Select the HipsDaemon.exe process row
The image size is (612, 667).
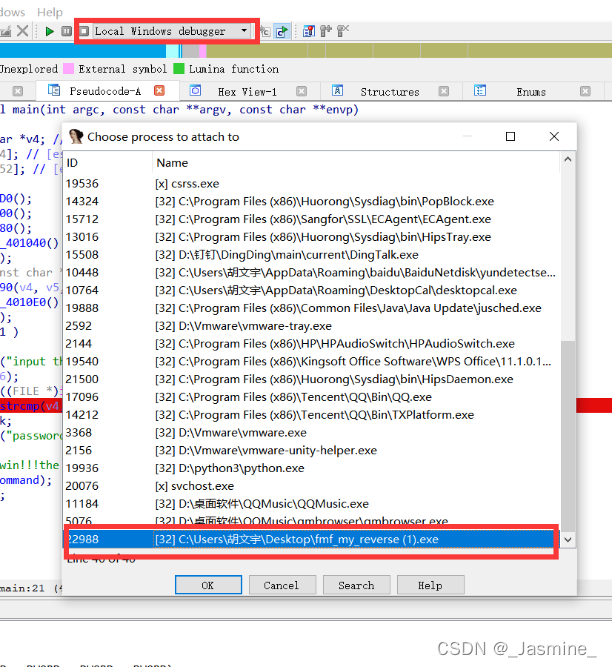pos(311,379)
